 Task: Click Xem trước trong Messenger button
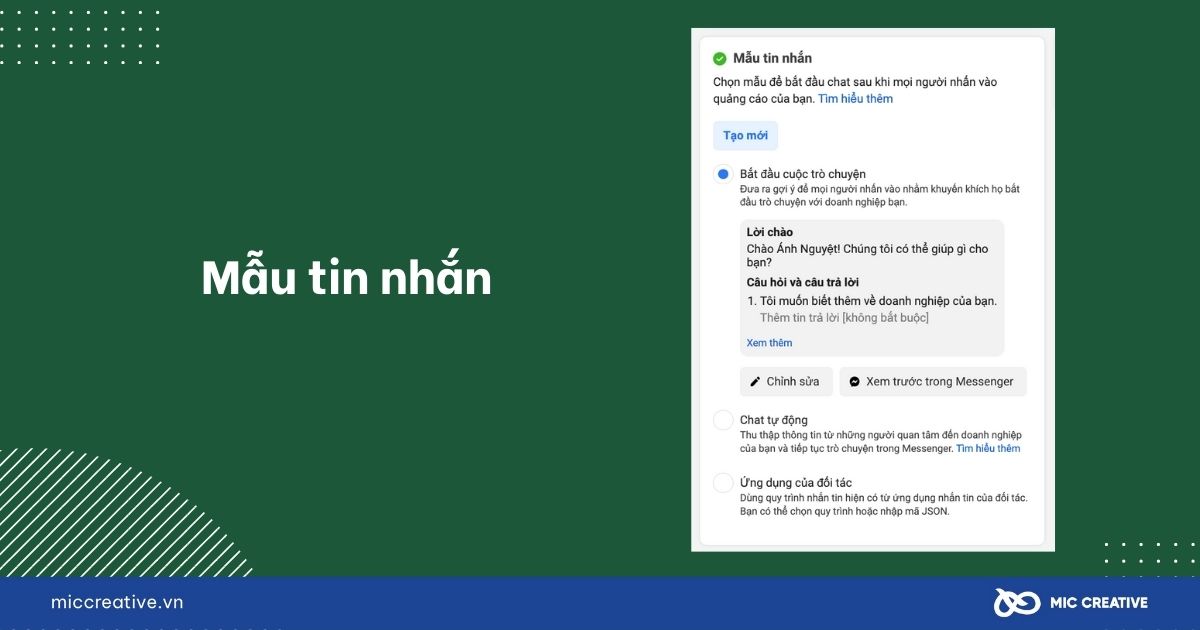(933, 382)
